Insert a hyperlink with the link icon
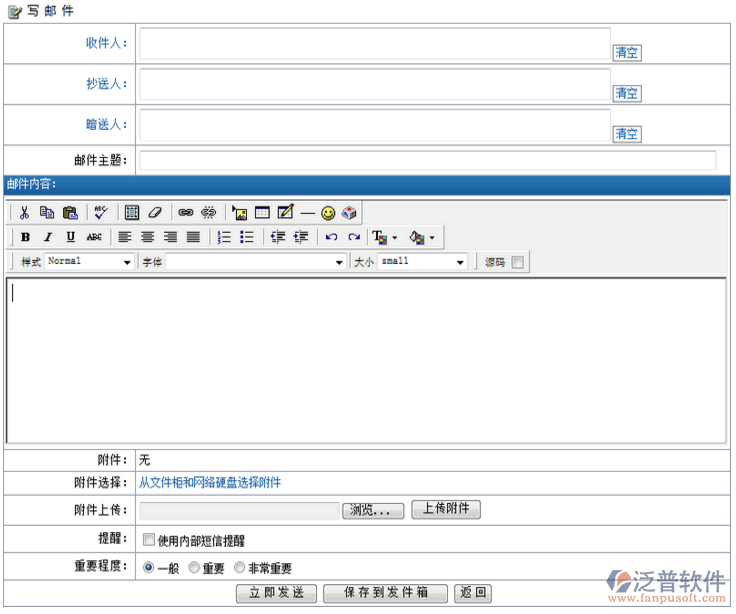This screenshot has height=614, width=736. [185, 213]
